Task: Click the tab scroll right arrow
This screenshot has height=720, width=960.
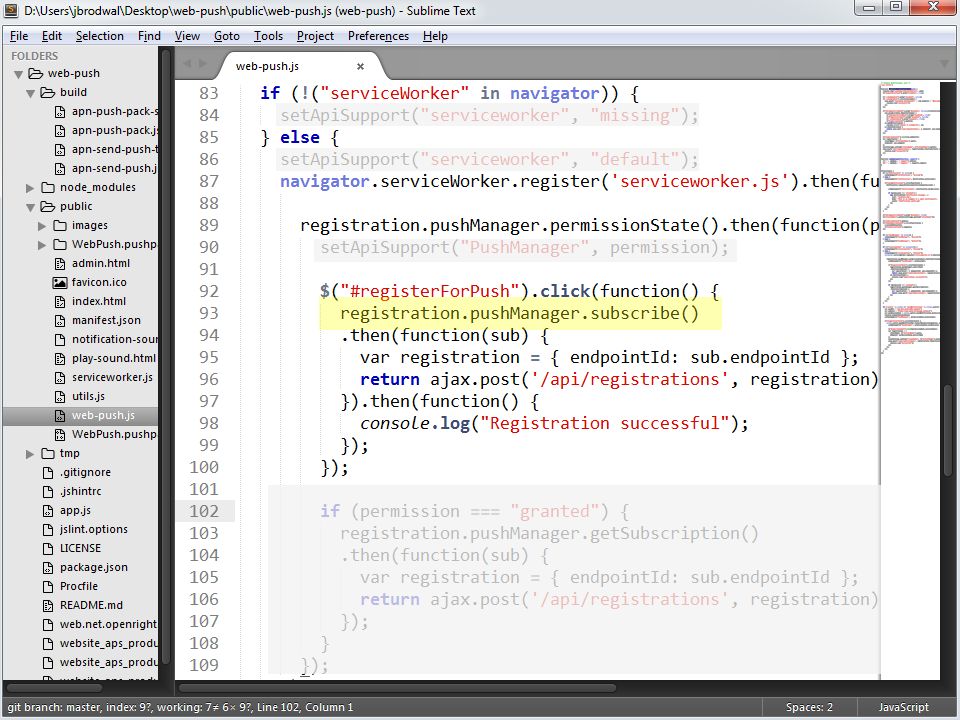Action: coord(203,63)
